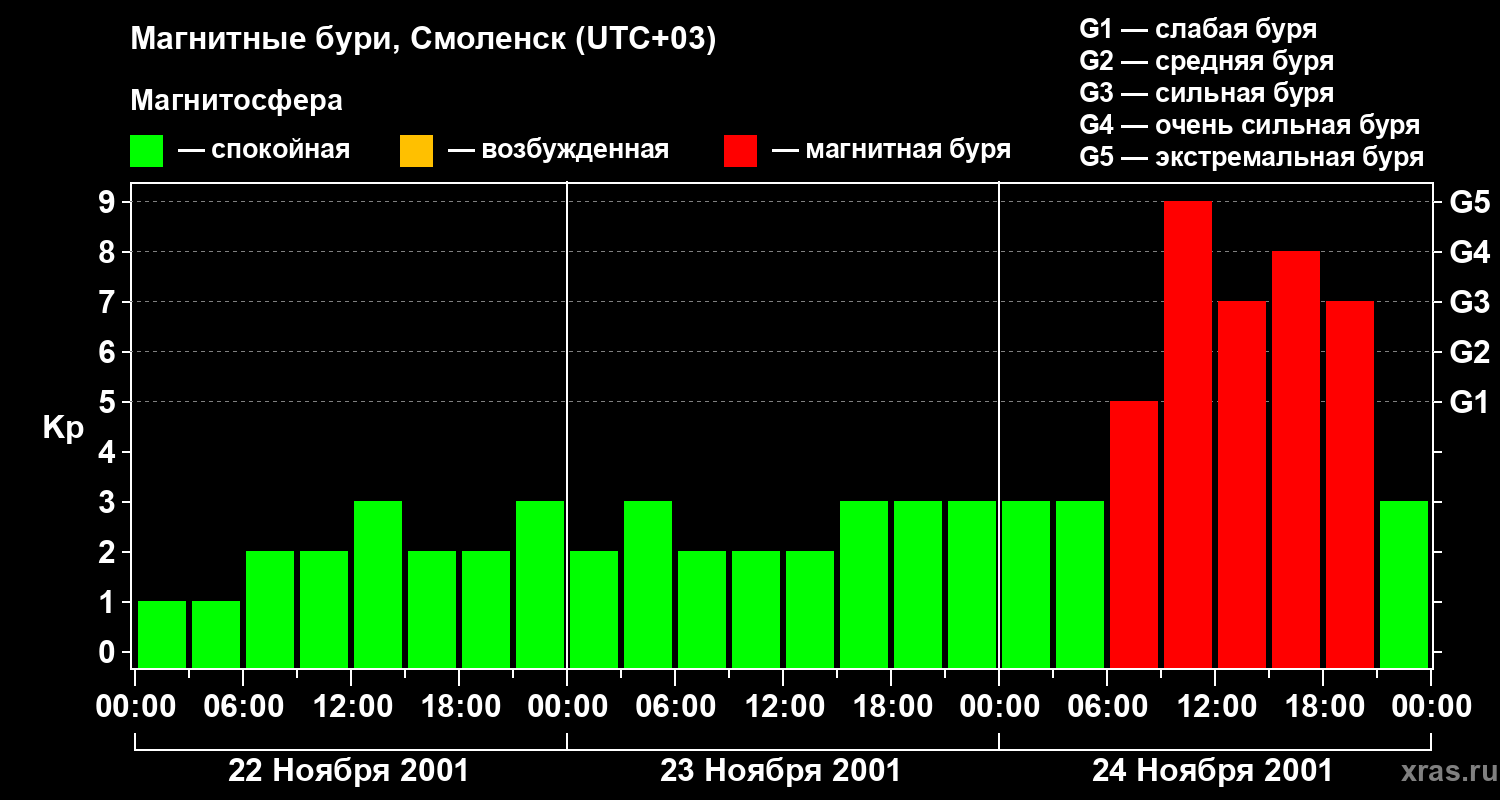Click the Kp 3 bar starting at 03:00, 23 November
This screenshot has width=1500, height=800.
tap(648, 585)
